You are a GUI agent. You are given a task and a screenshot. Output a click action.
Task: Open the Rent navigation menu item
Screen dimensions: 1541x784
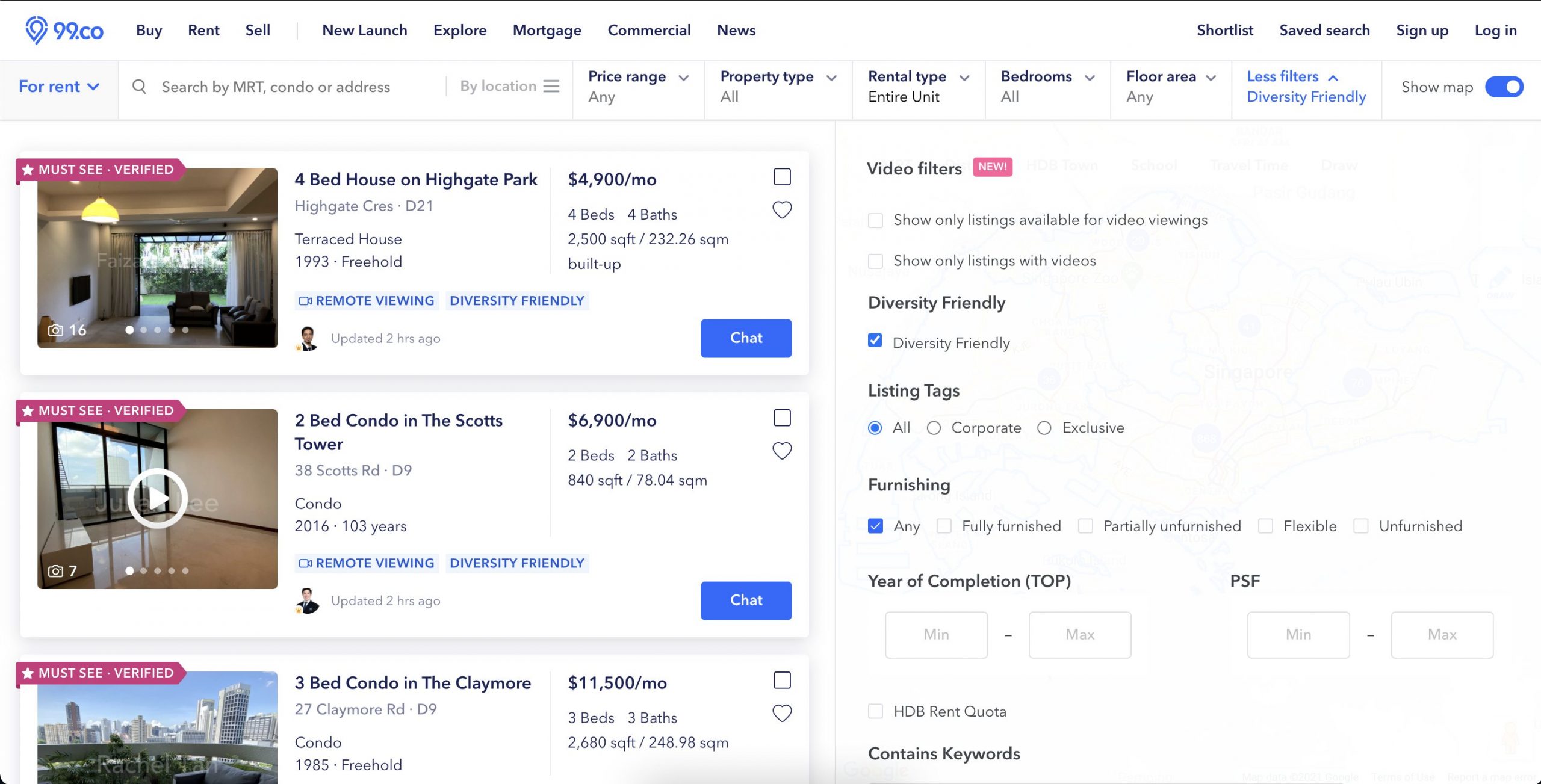click(204, 30)
